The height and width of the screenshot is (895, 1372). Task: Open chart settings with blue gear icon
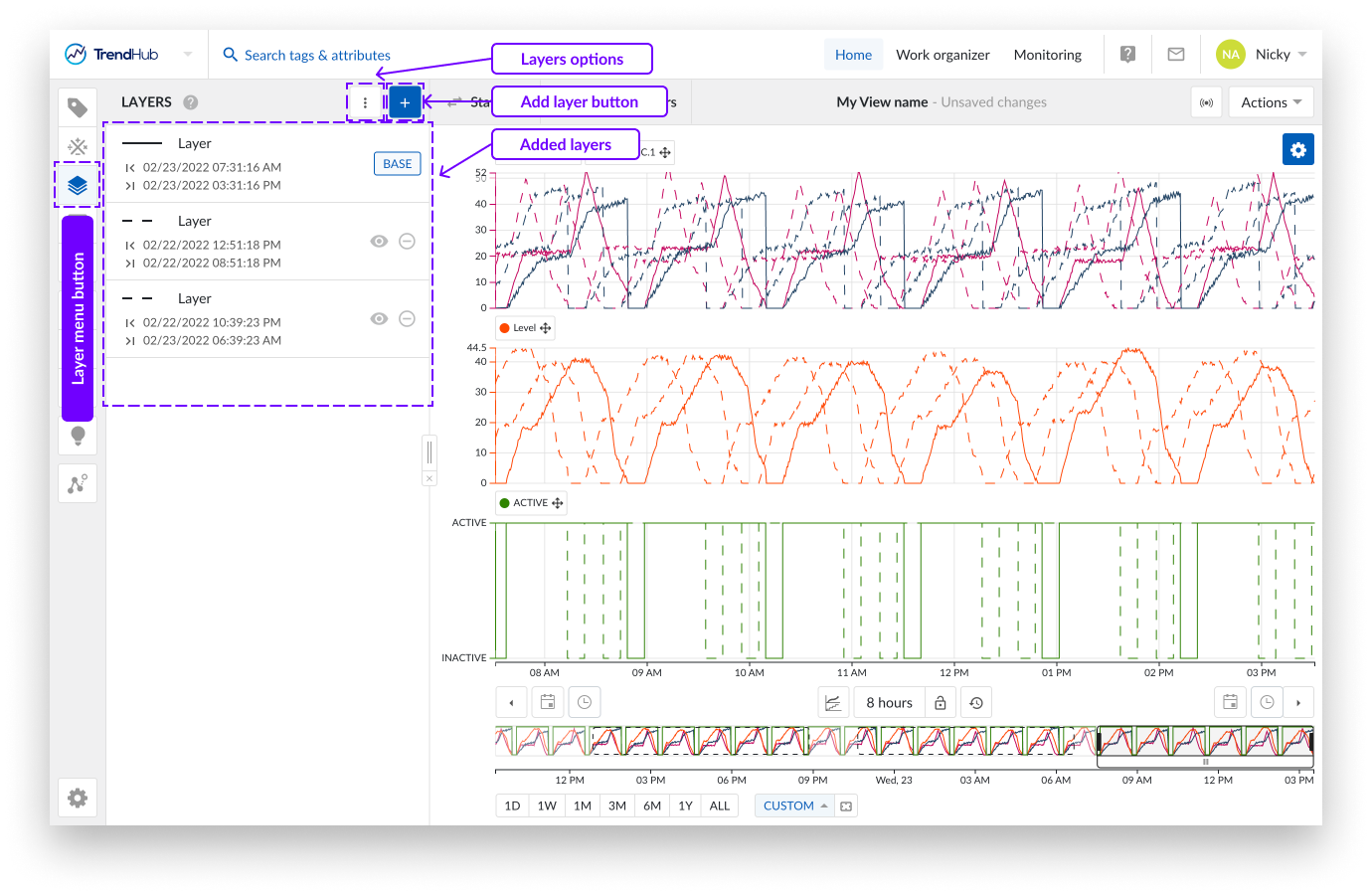(x=1297, y=149)
